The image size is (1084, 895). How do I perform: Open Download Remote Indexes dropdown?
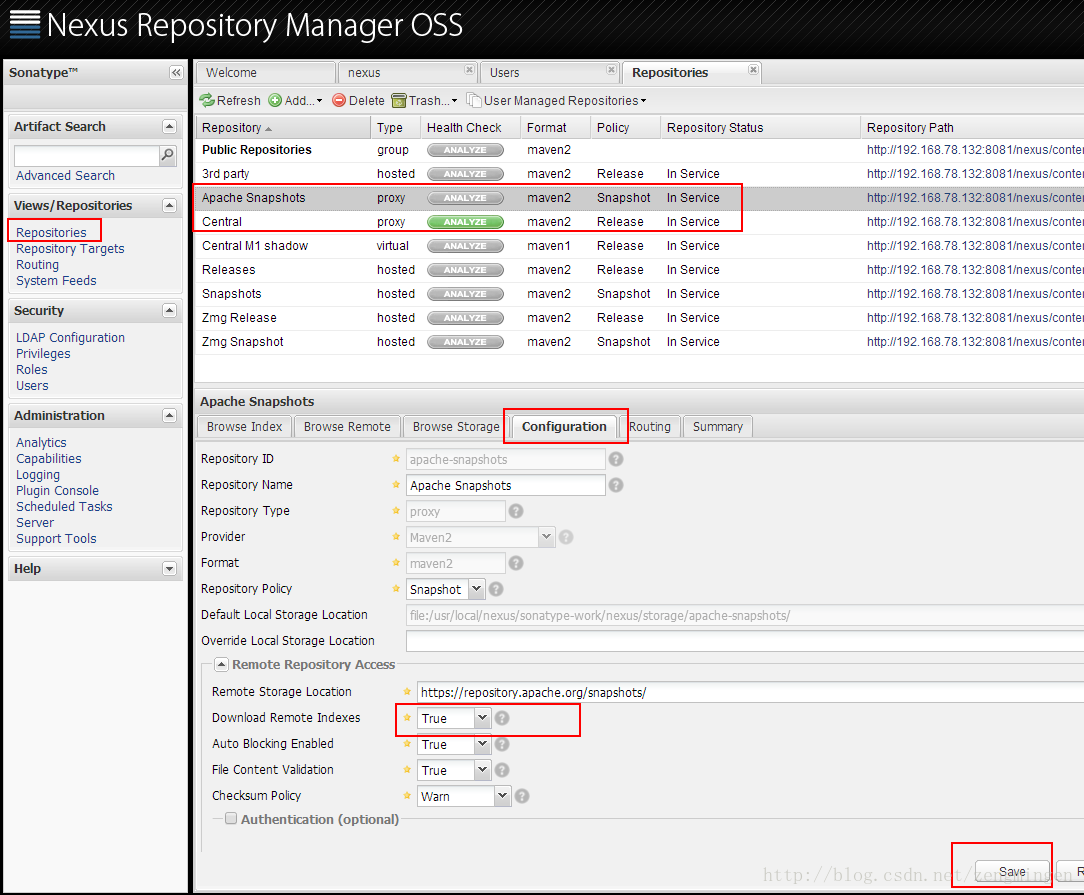click(483, 718)
